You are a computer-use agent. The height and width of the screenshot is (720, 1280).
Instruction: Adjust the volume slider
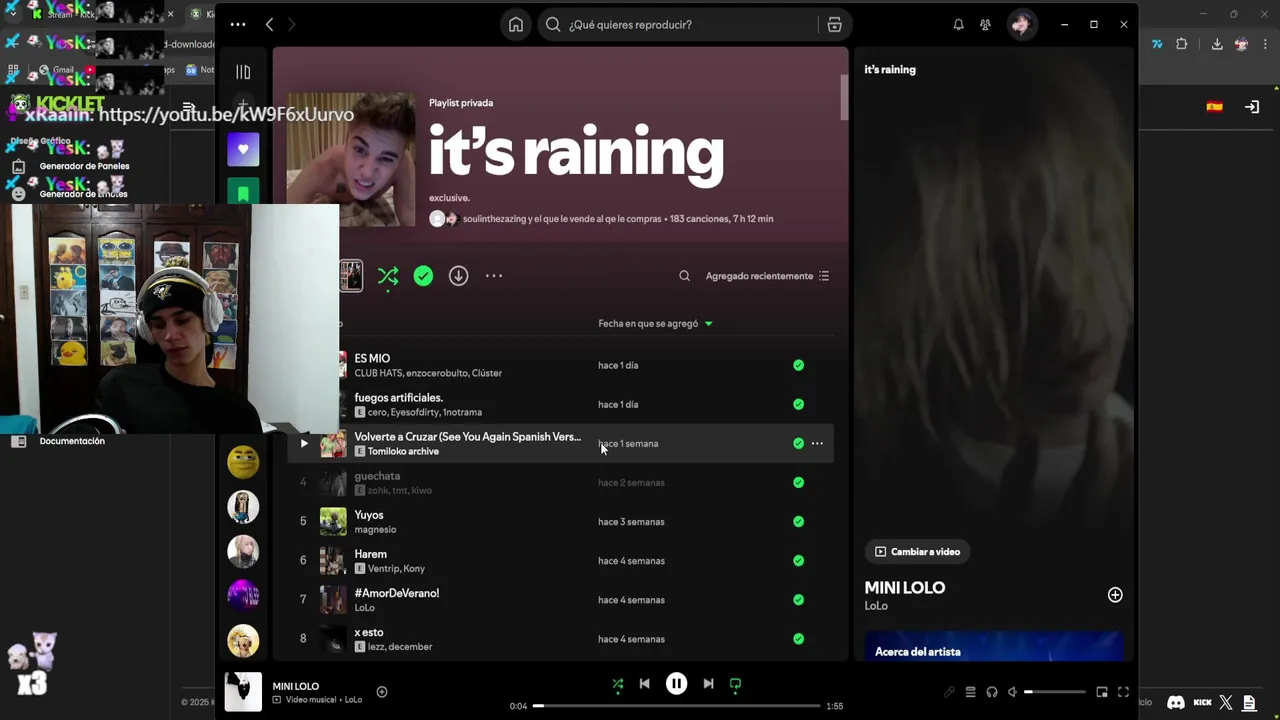1054,692
